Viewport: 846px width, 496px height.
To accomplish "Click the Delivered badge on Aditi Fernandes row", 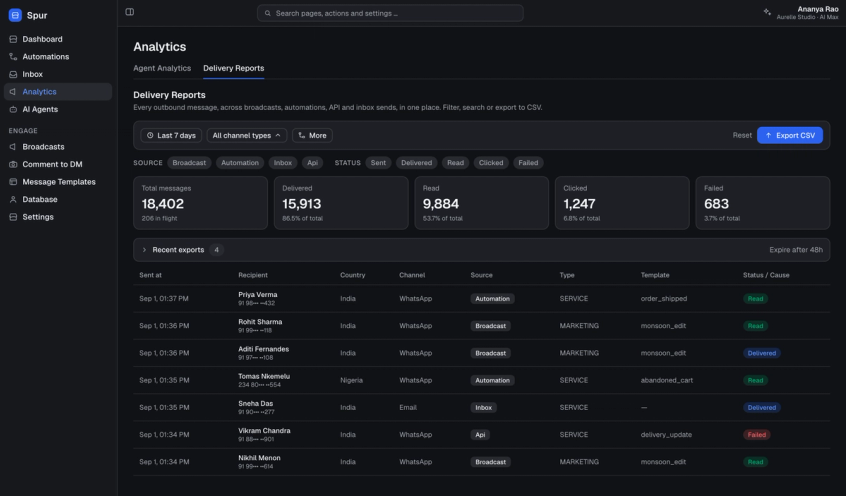I will point(761,353).
